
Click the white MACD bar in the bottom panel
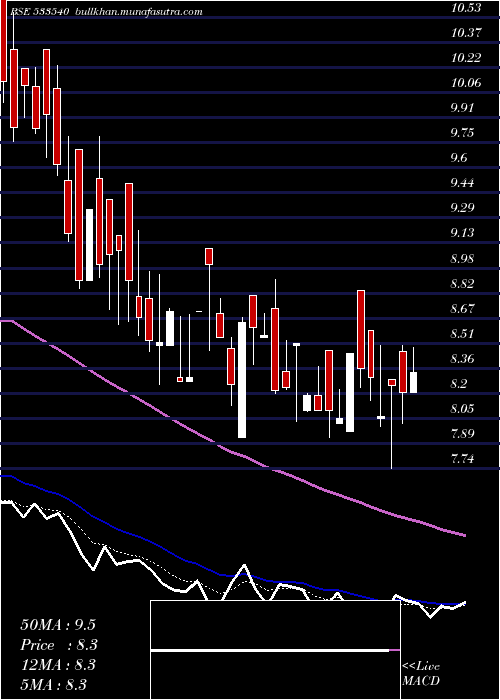pyautogui.click(x=270, y=651)
